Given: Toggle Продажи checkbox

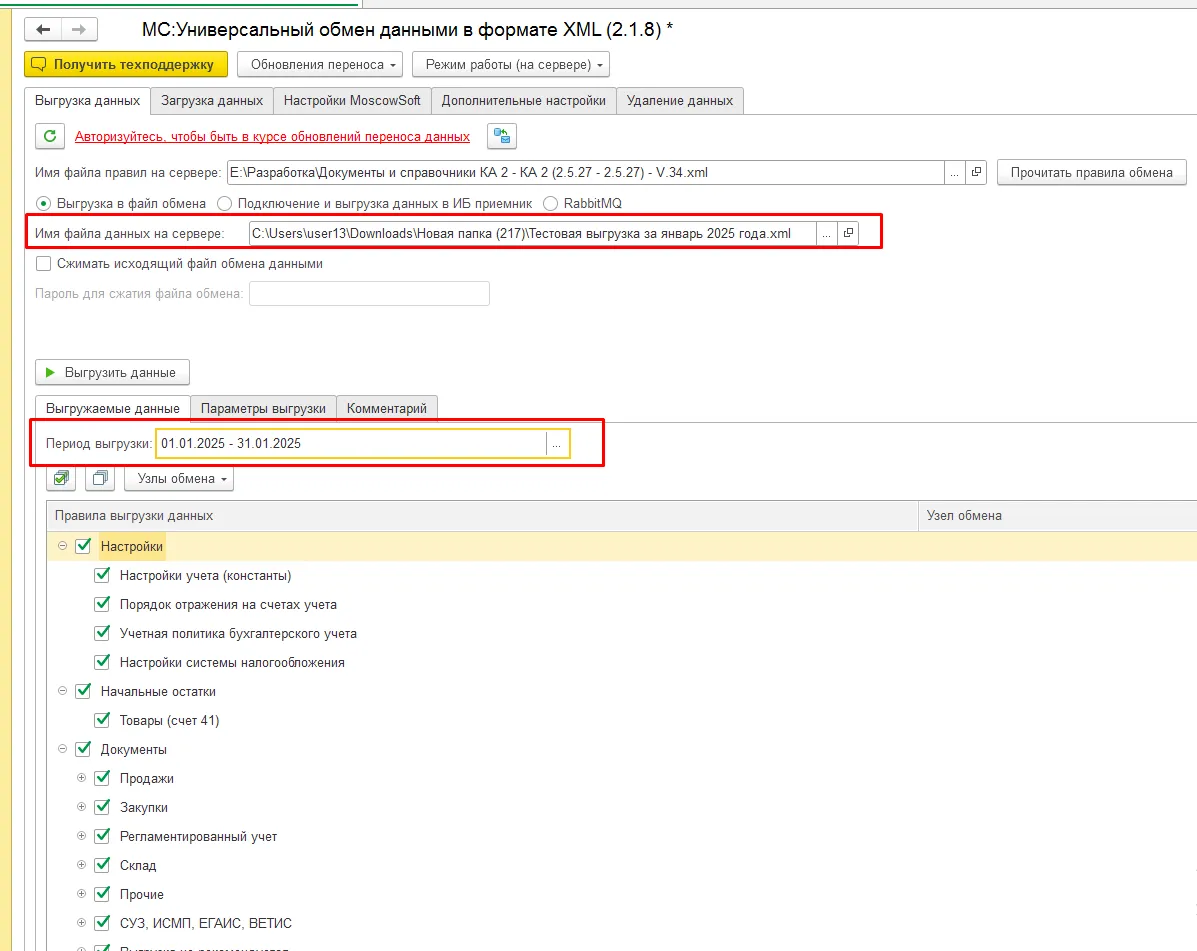Looking at the screenshot, I should point(102,779).
